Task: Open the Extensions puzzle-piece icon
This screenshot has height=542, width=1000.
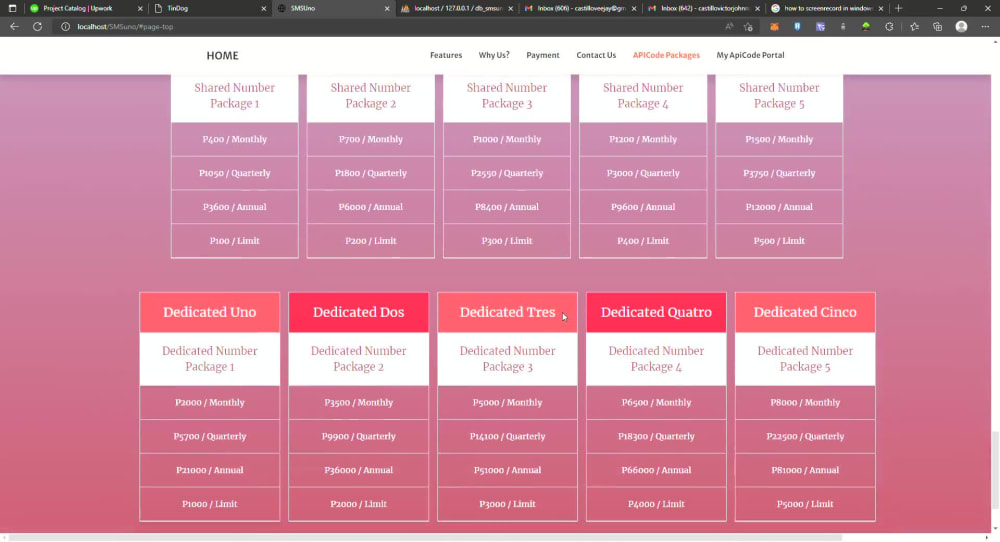Action: click(x=889, y=27)
